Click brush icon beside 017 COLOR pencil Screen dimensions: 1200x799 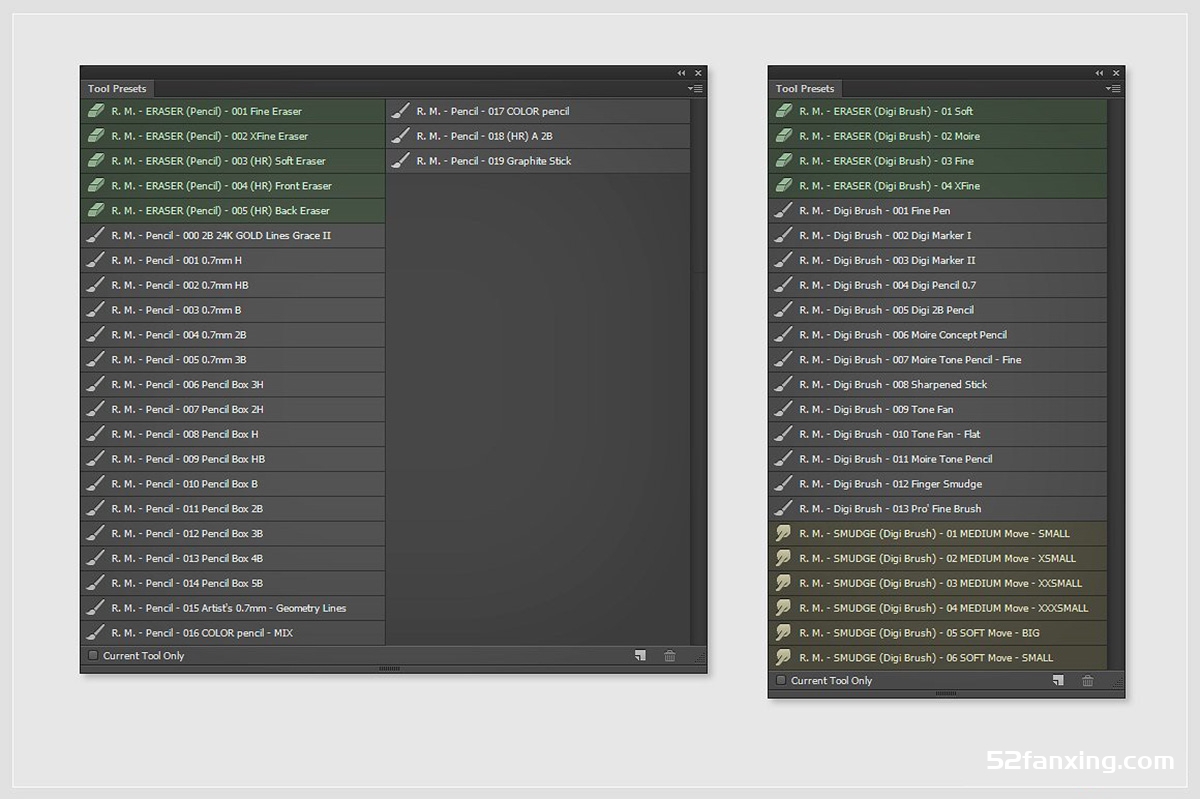tap(401, 111)
